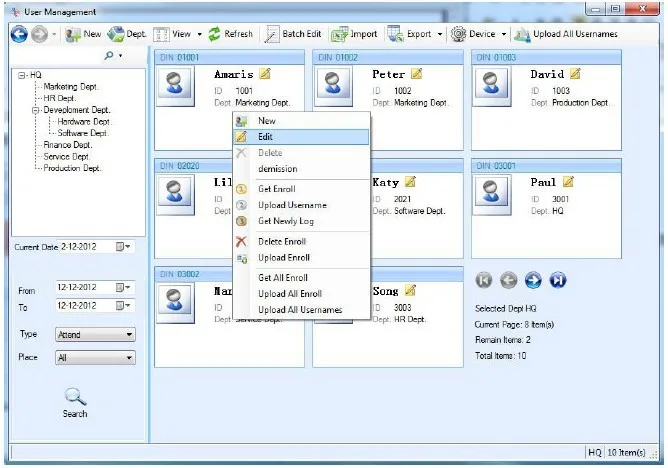The image size is (668, 468).
Task: Collapse the Development Dept. tree node
Action: 35,110
